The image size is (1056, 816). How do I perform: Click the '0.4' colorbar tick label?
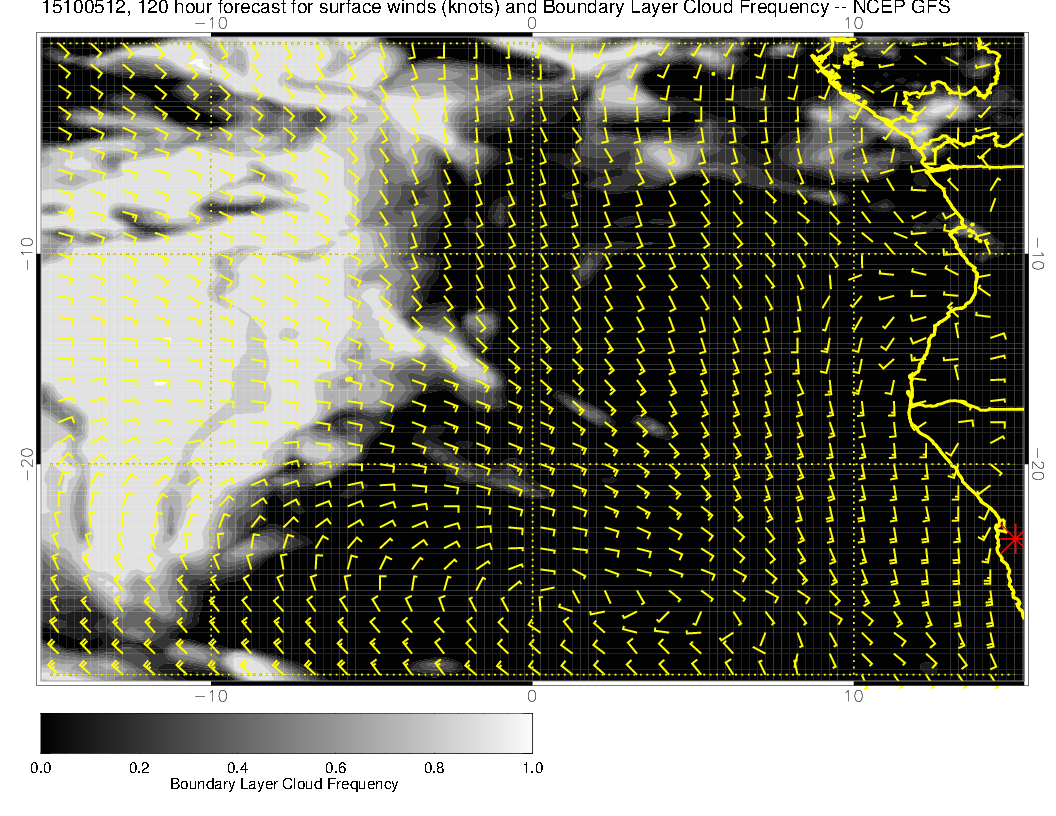[x=237, y=768]
